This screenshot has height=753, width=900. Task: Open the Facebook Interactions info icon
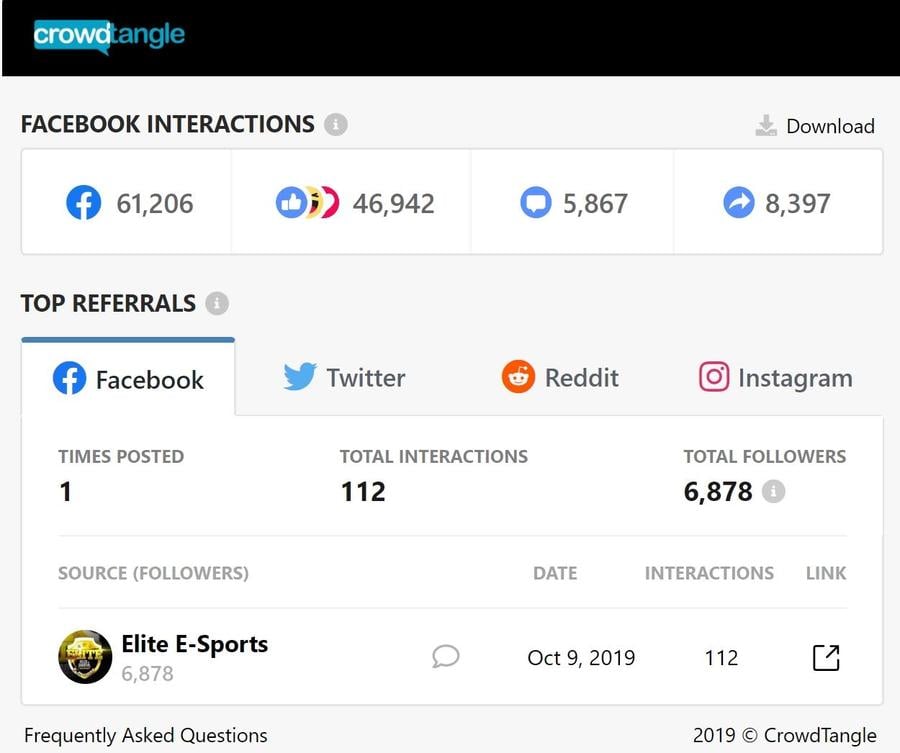point(336,124)
